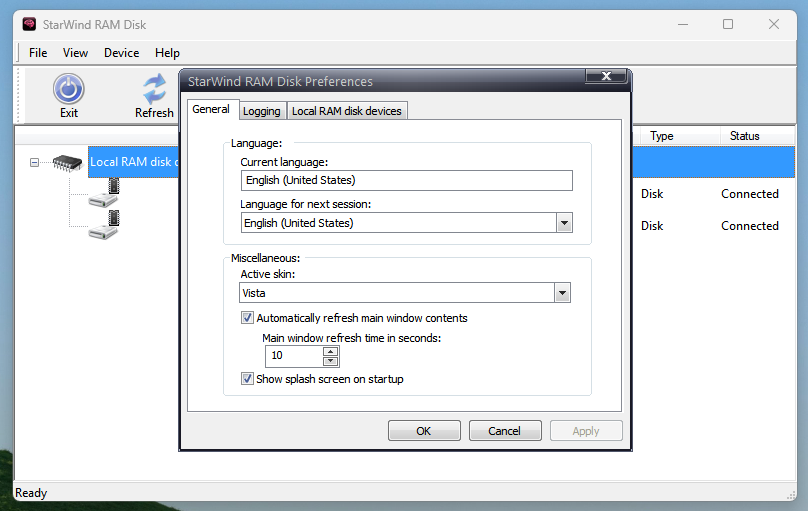
Task: Select the RAM chip icon in tree
Action: [68, 161]
